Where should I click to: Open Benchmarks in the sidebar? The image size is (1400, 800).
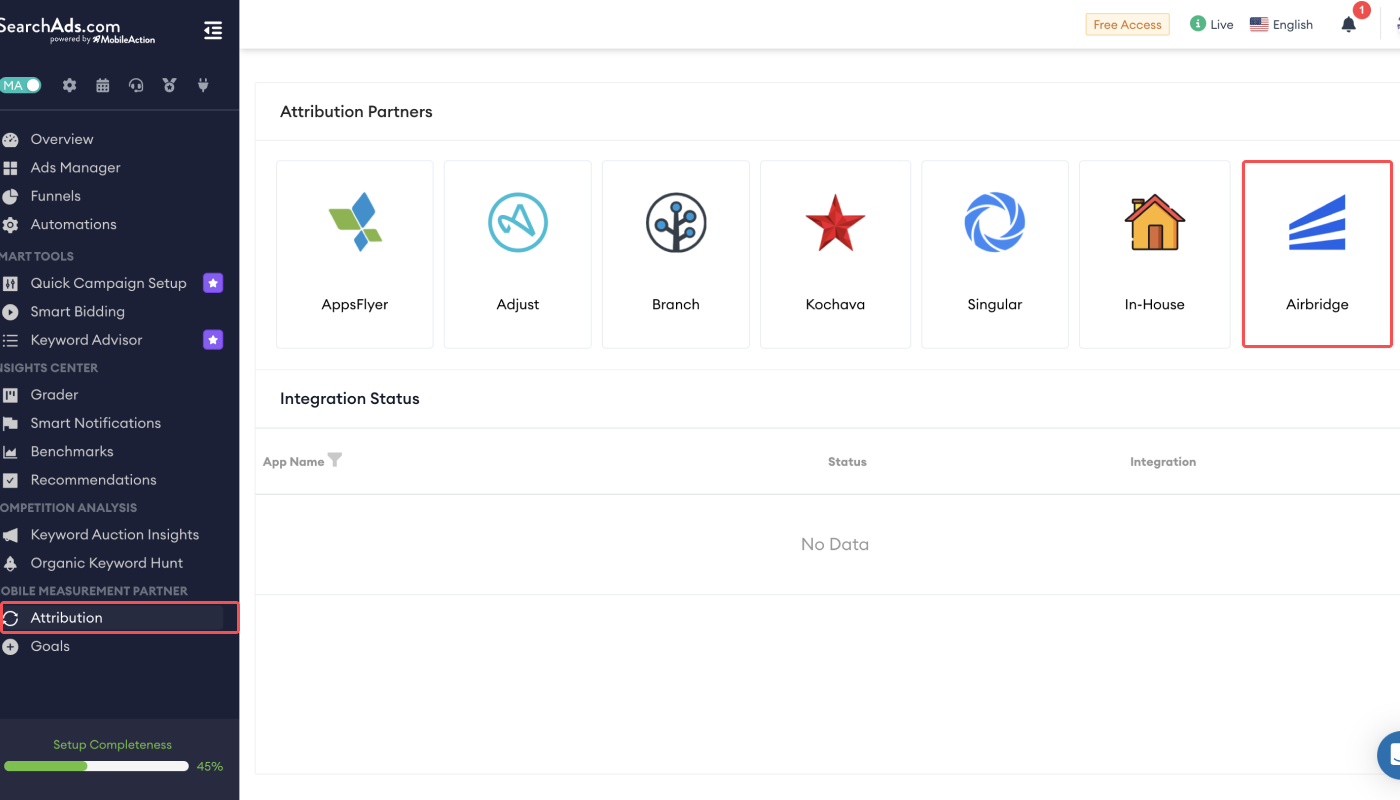click(x=72, y=452)
